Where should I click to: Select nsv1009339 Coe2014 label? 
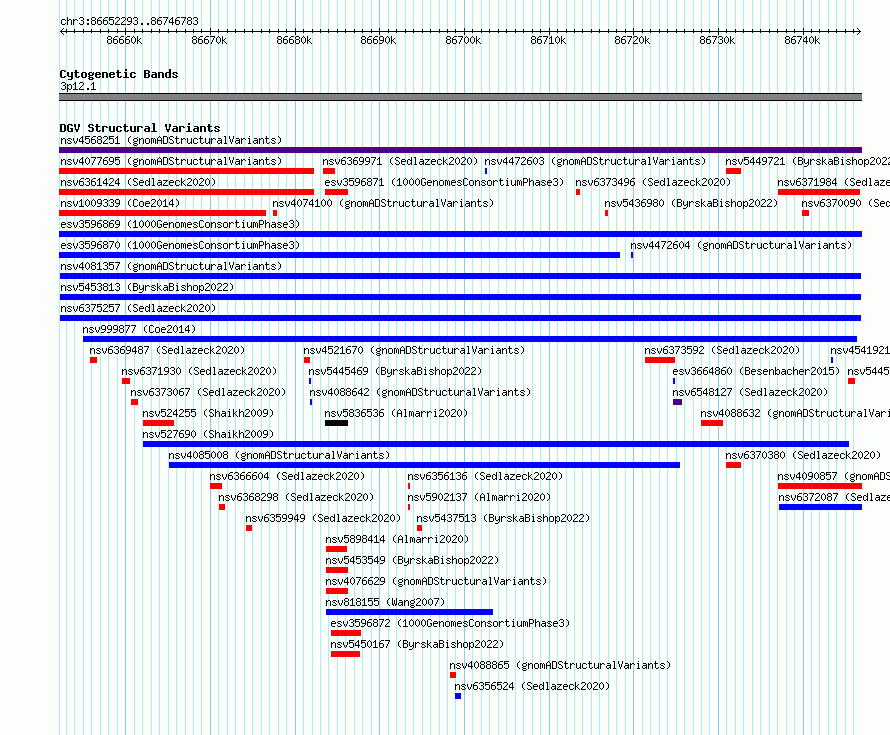click(120, 203)
